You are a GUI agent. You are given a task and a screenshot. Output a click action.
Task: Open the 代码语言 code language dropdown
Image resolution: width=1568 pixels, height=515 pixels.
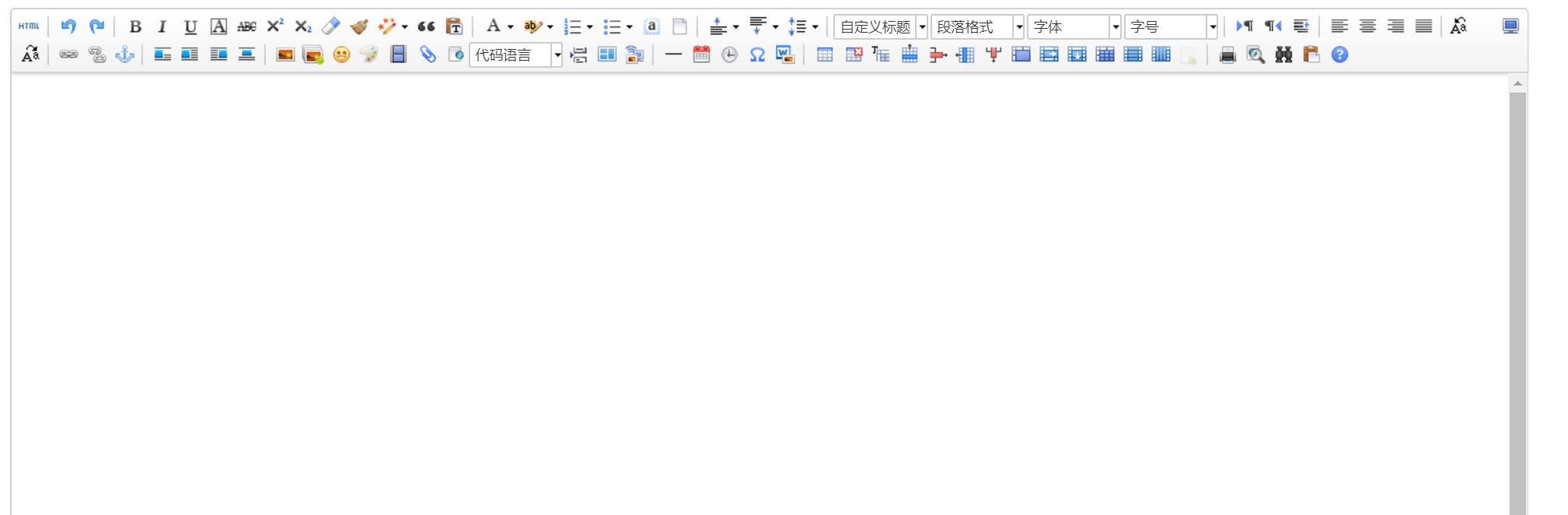pos(515,55)
